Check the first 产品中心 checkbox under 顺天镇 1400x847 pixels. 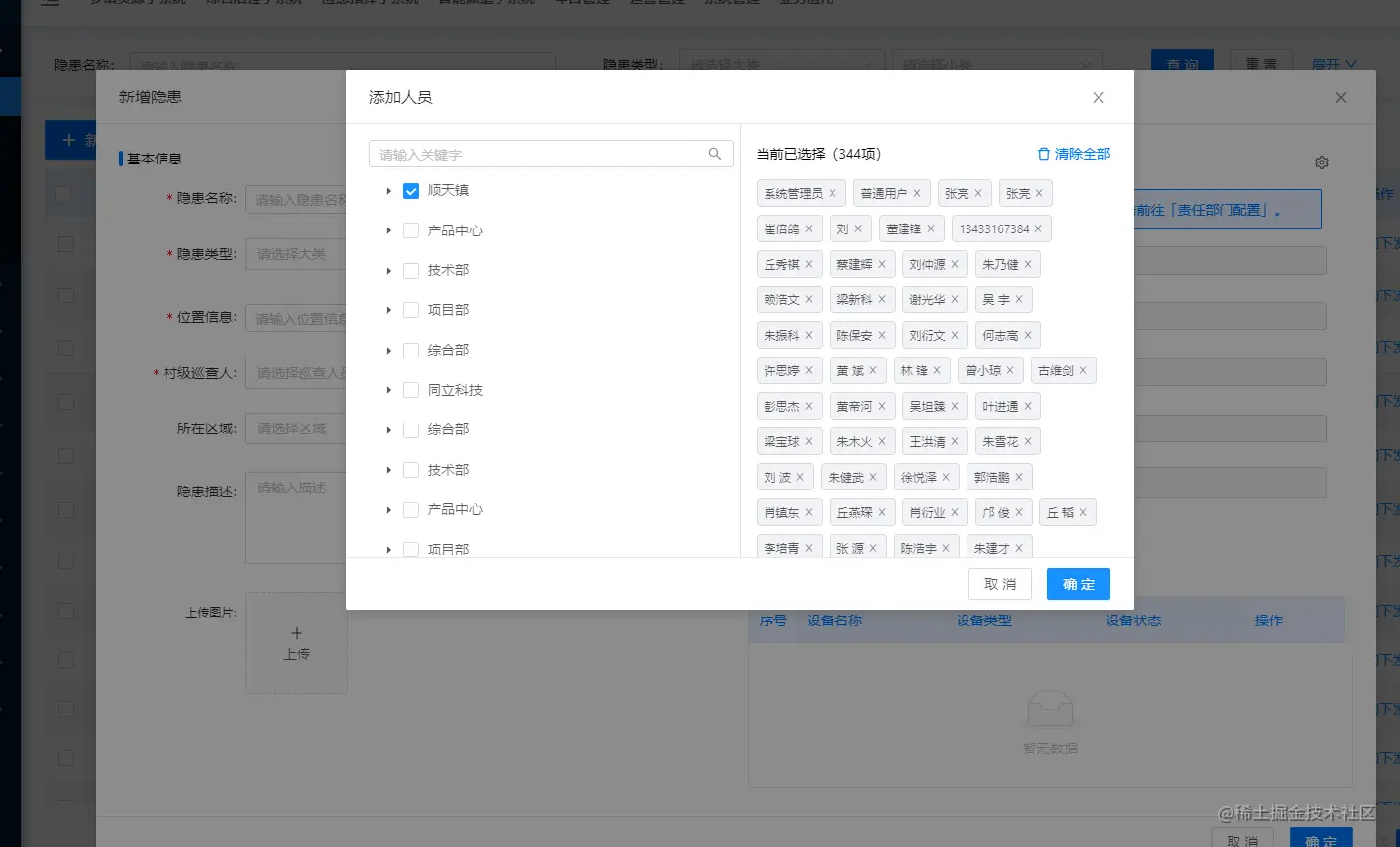(x=411, y=230)
